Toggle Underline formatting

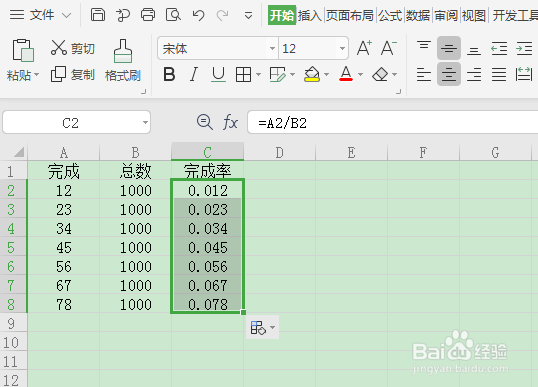coord(218,74)
